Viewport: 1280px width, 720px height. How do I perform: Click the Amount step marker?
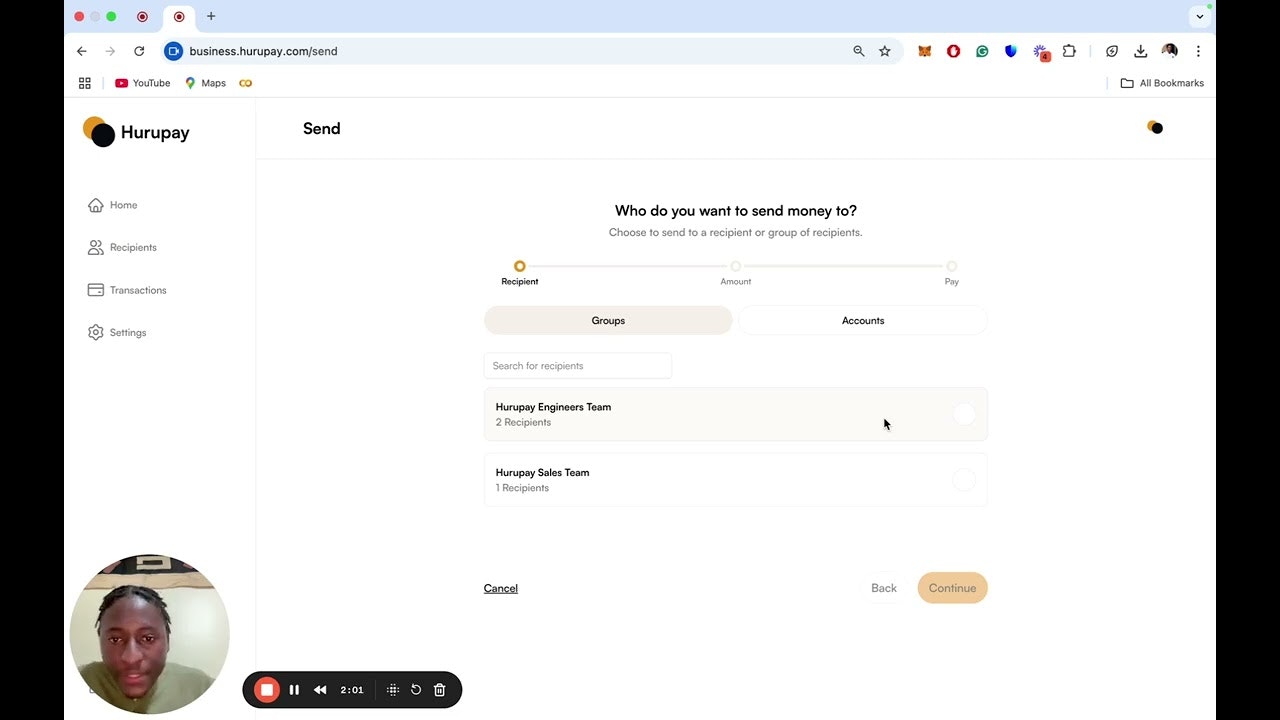(x=736, y=266)
